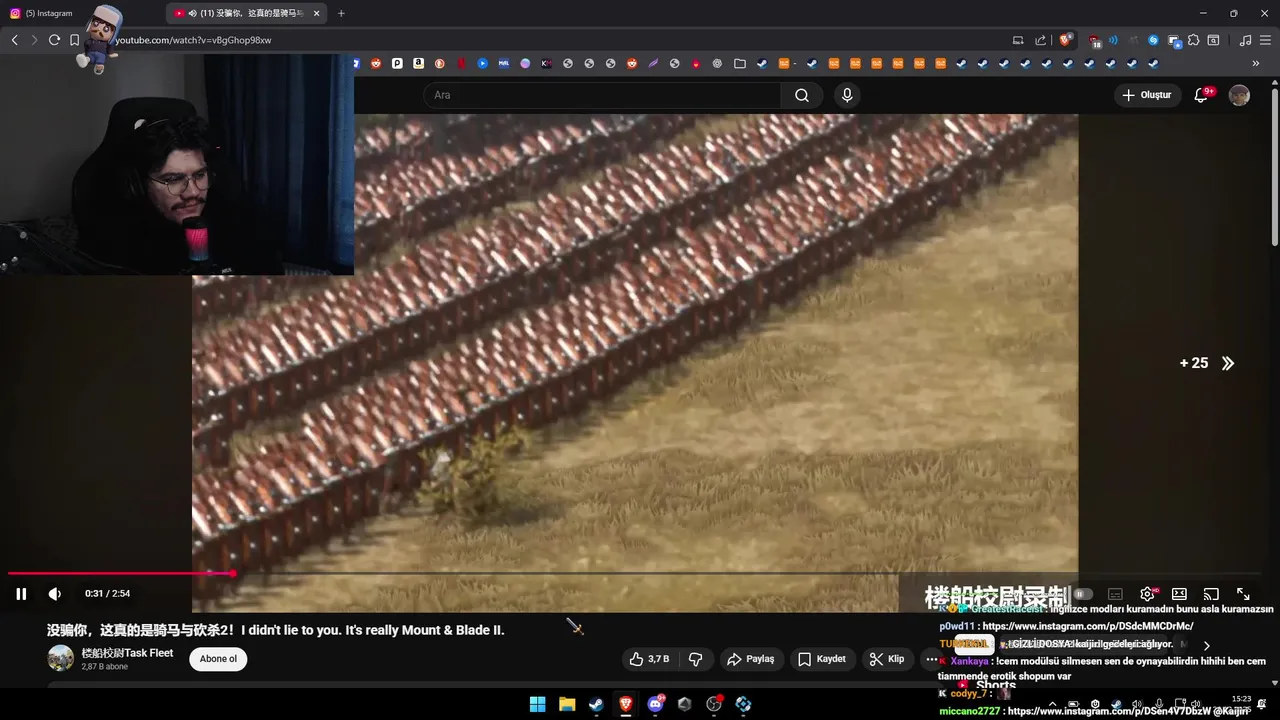
Task: Toggle the autoplay switch
Action: (x=1084, y=594)
